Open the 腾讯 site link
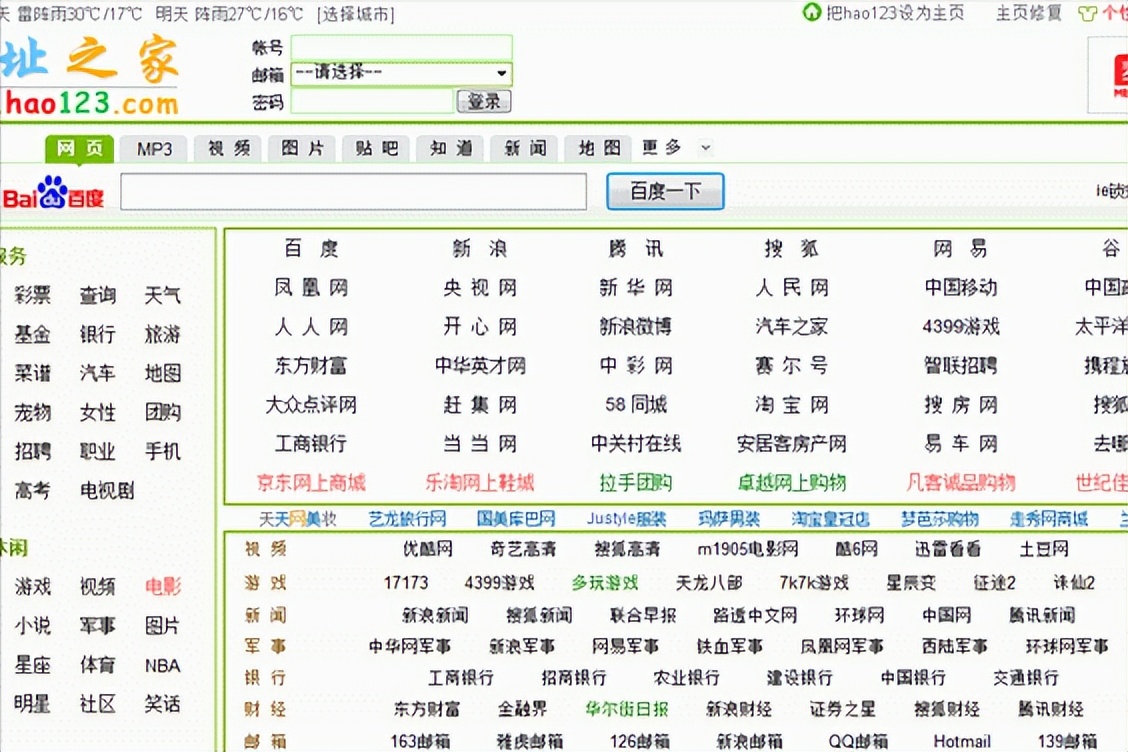Image resolution: width=1128 pixels, height=752 pixels. click(x=636, y=248)
